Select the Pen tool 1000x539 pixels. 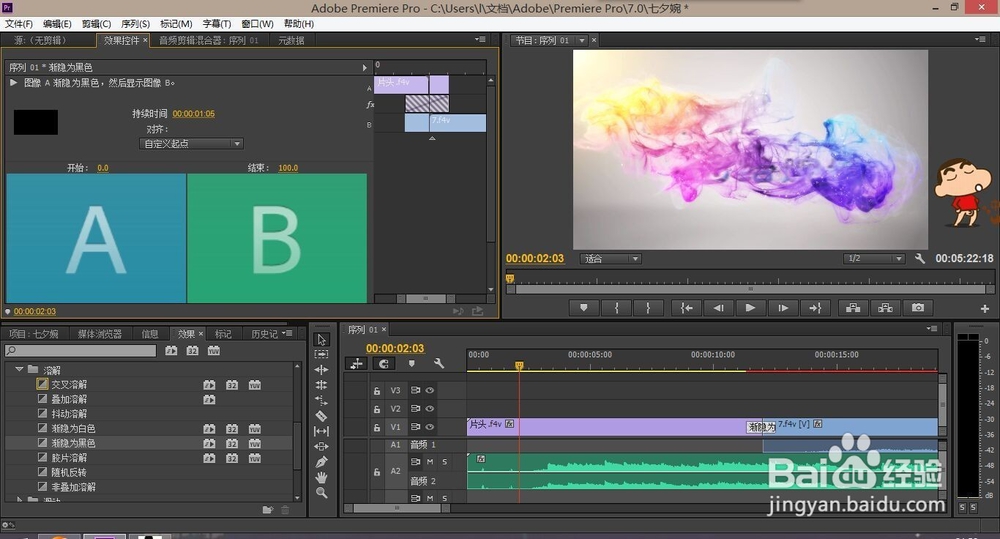(321, 462)
